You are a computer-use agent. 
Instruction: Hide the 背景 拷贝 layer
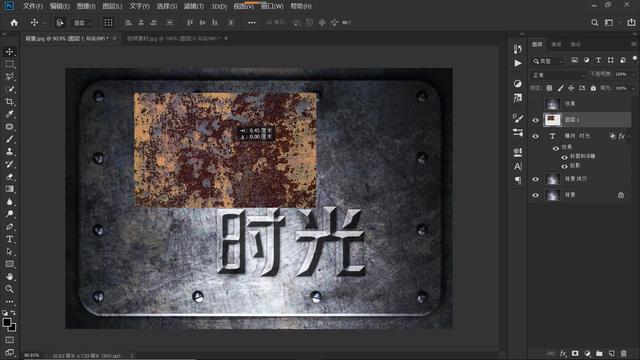click(536, 179)
